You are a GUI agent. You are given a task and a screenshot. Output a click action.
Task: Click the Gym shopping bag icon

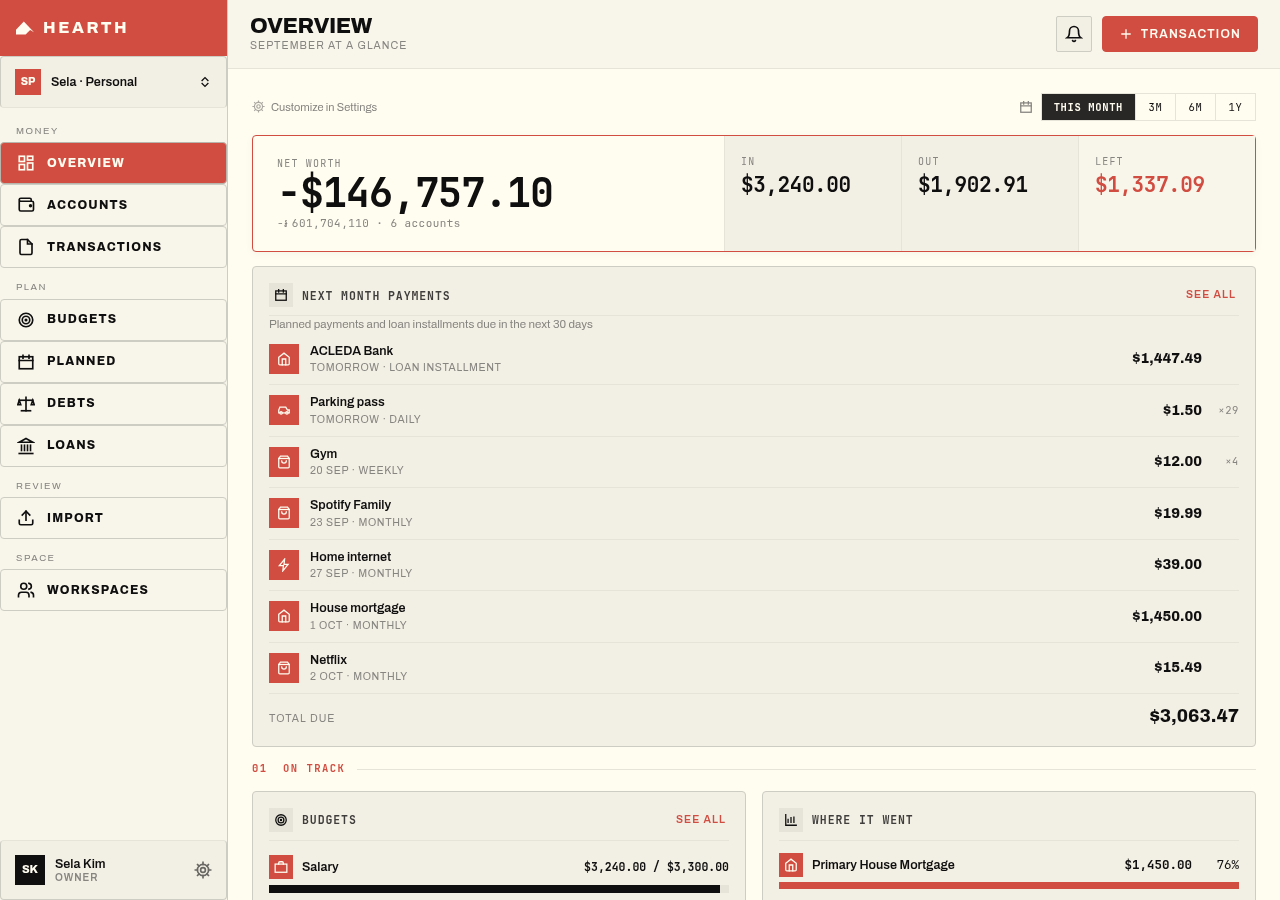point(284,462)
